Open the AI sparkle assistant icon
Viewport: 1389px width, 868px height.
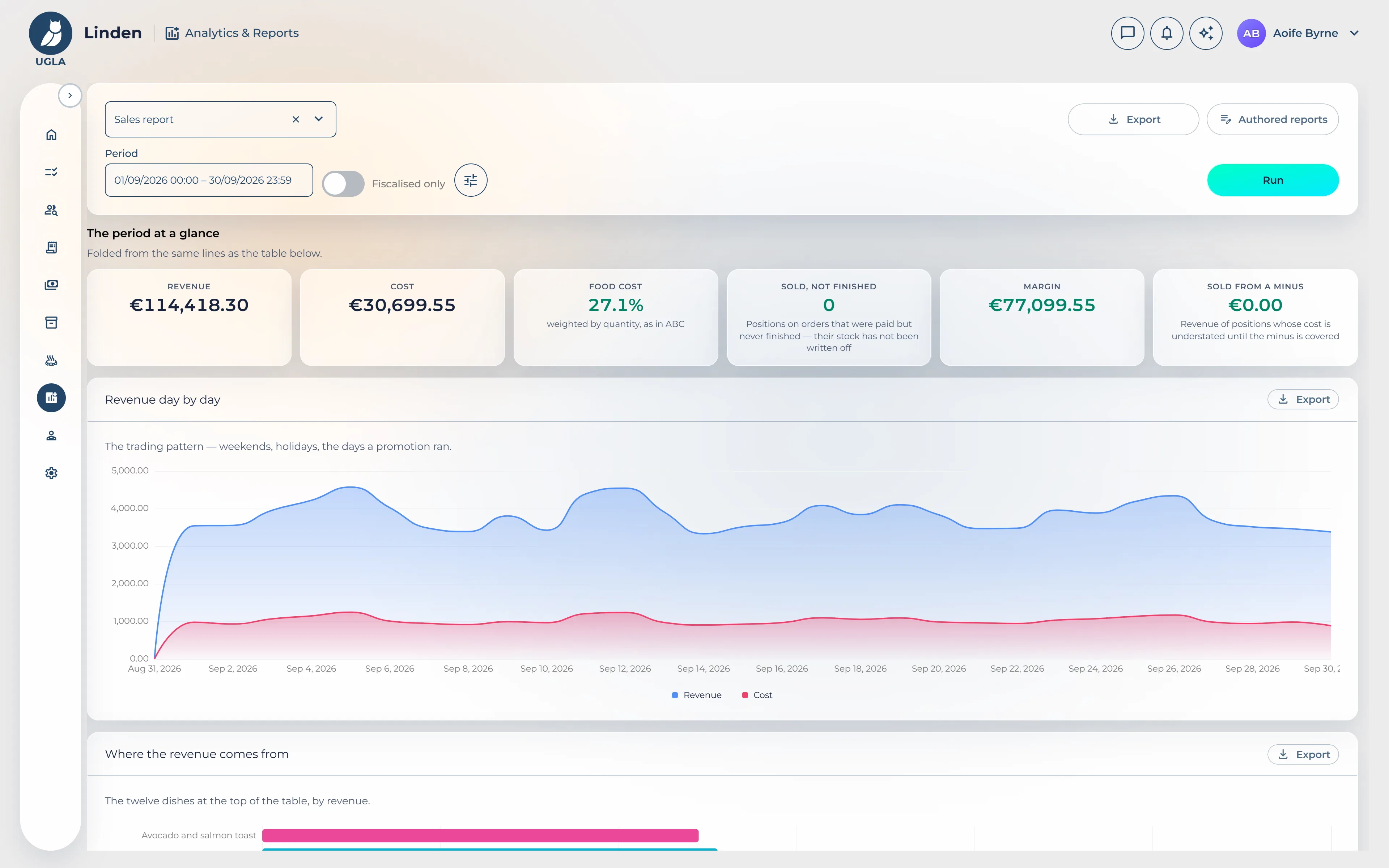1205,33
